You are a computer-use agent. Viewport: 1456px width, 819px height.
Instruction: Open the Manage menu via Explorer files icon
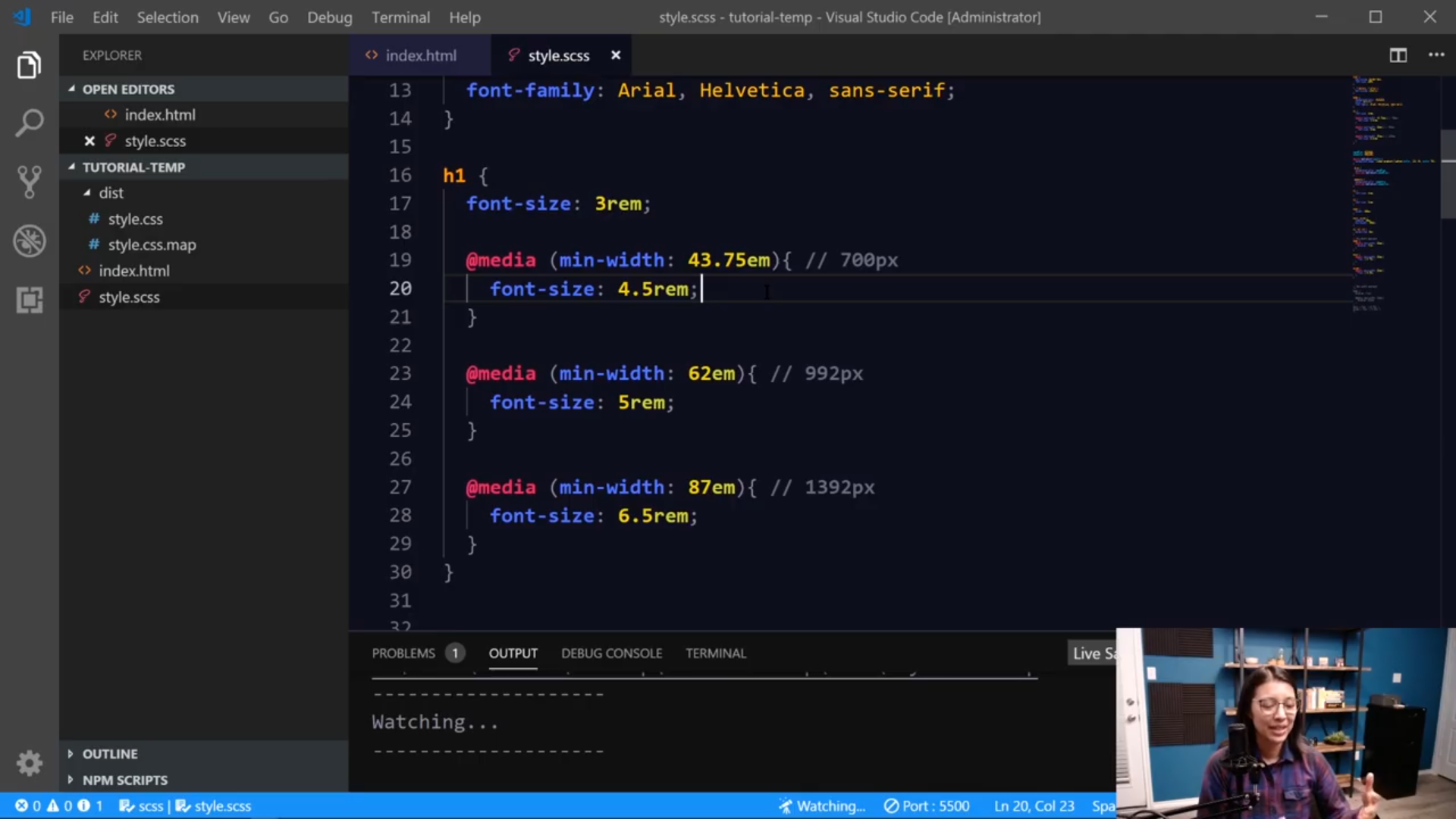coord(29,64)
